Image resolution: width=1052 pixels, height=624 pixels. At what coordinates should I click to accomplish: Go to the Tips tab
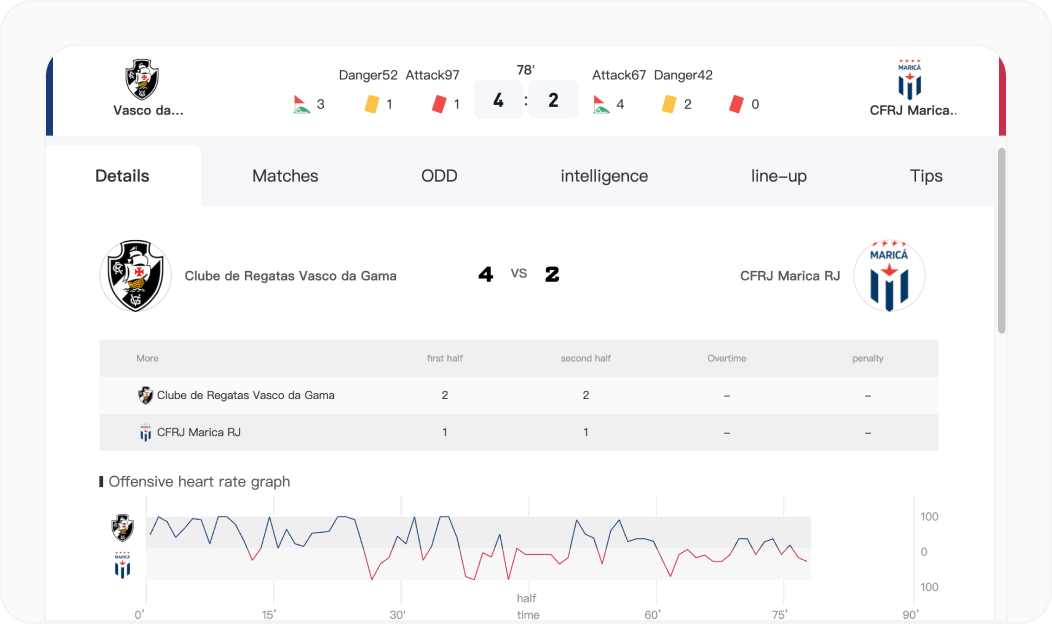tap(926, 176)
